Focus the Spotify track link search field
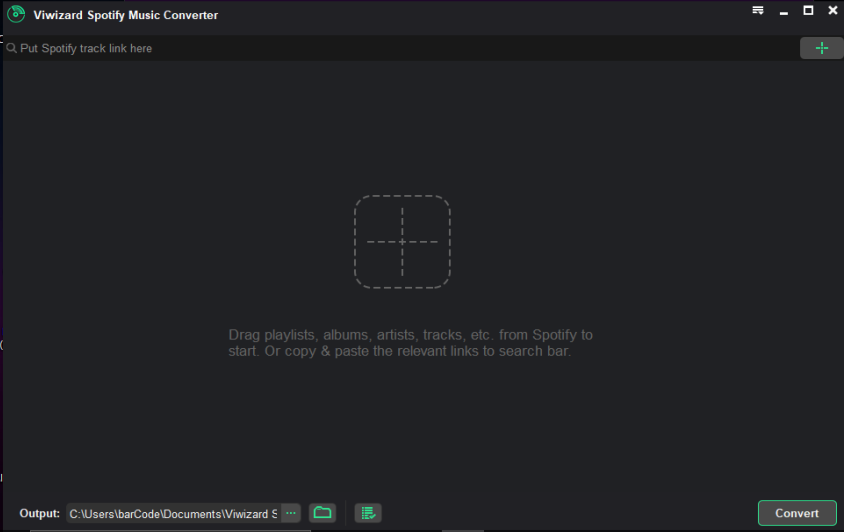 (x=400, y=48)
